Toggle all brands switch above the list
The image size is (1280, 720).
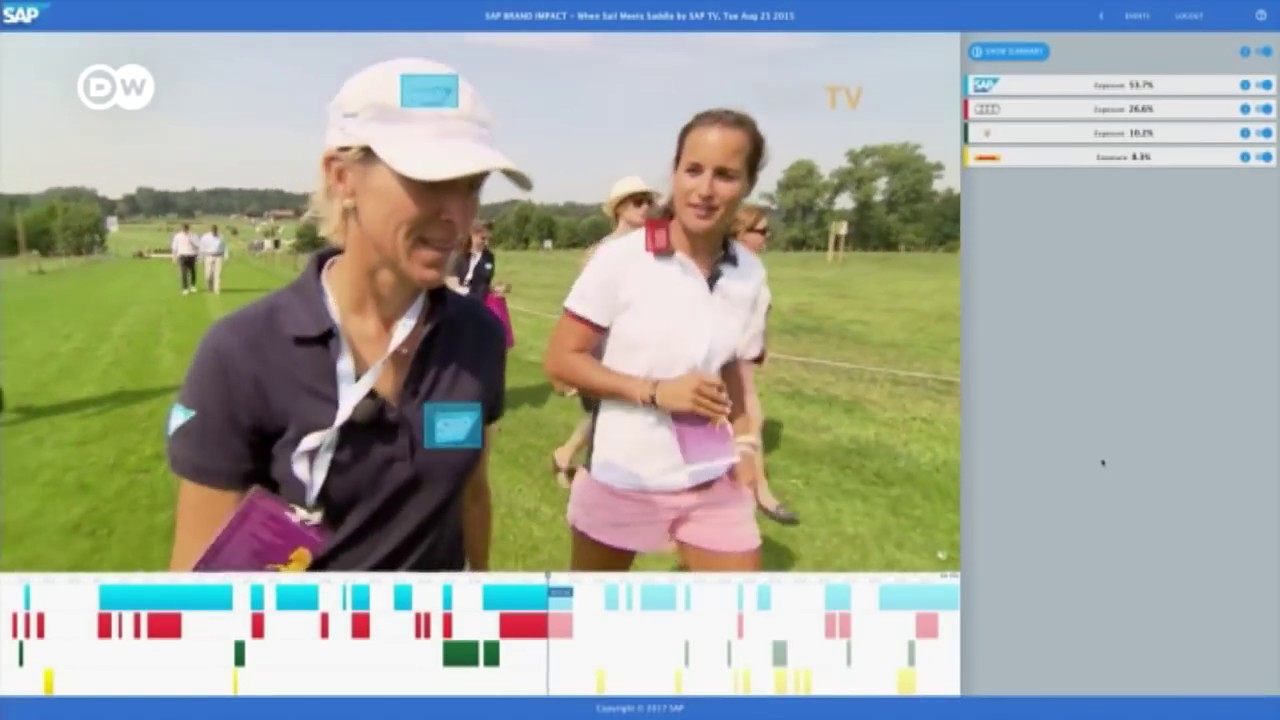tap(1264, 52)
